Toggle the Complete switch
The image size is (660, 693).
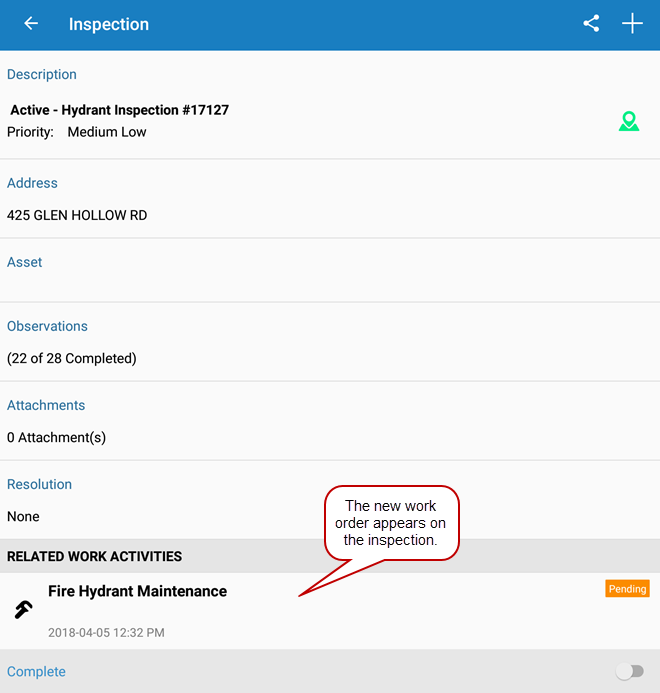629,672
